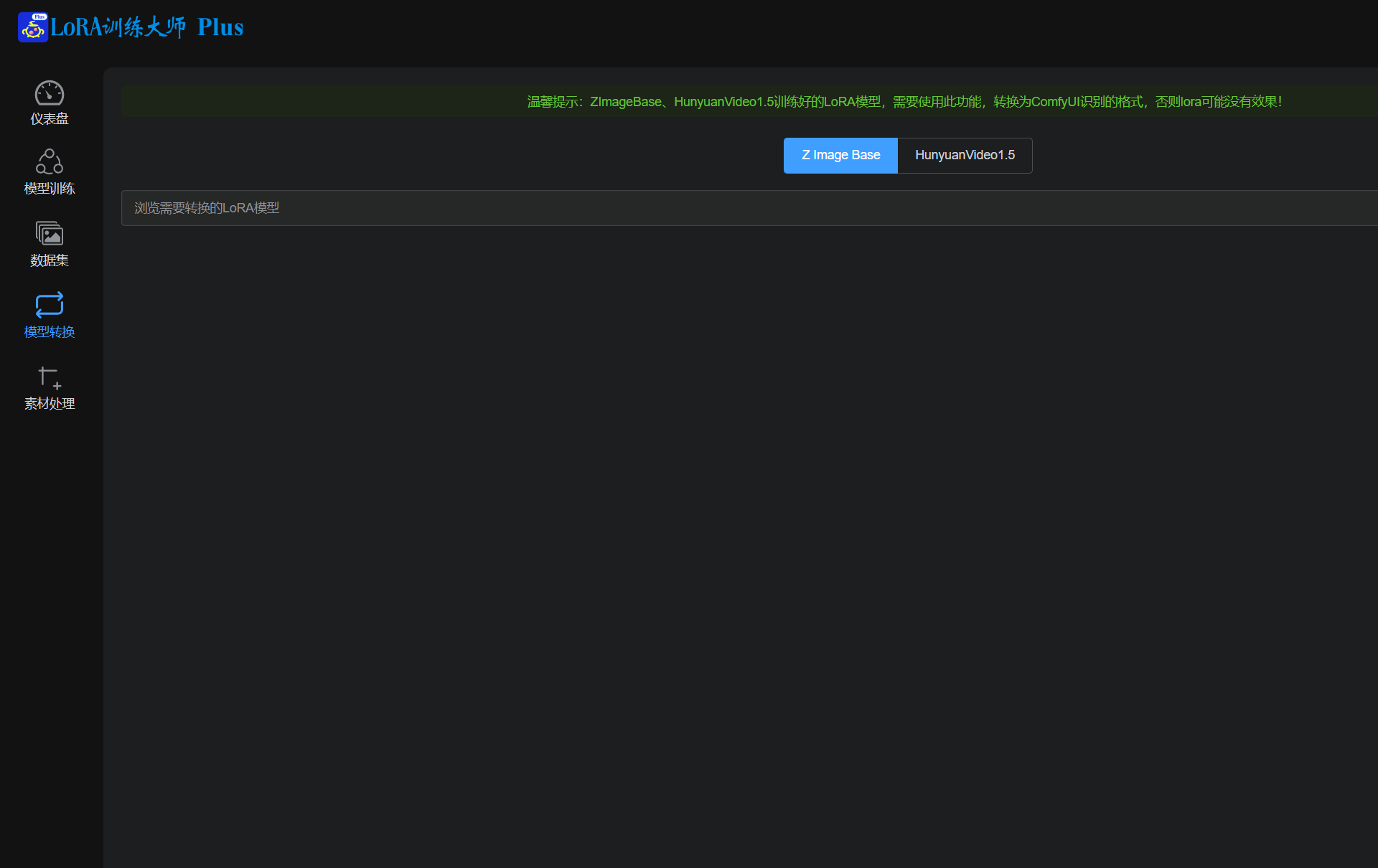
Task: Open the 数据集 dataset images icon
Action: 50,233
